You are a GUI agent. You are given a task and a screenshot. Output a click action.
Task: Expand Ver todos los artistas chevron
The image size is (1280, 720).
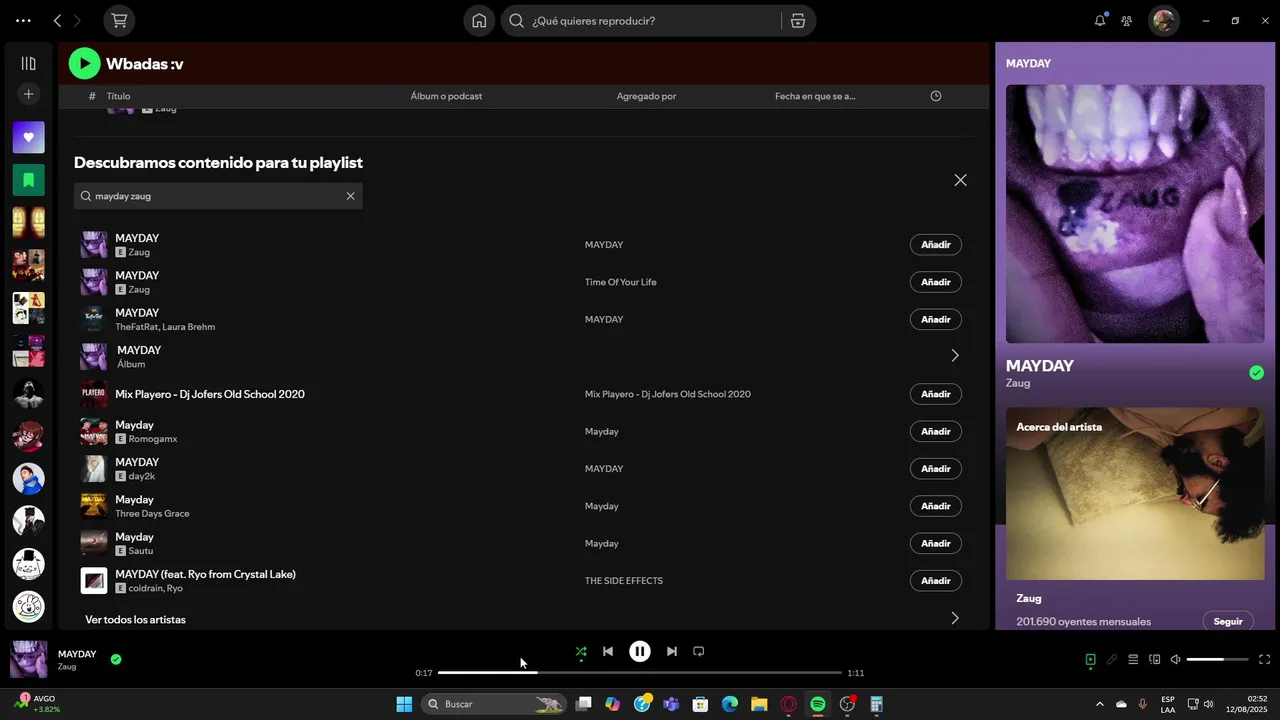pyautogui.click(x=954, y=619)
